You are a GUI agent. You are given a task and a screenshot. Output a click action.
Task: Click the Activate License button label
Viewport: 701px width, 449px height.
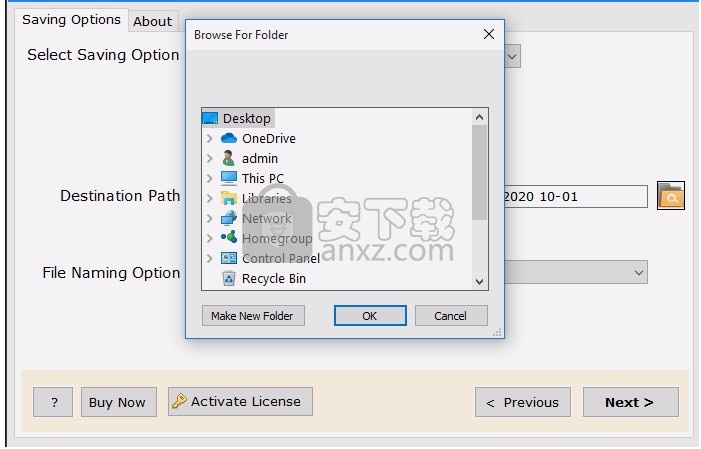tap(246, 401)
